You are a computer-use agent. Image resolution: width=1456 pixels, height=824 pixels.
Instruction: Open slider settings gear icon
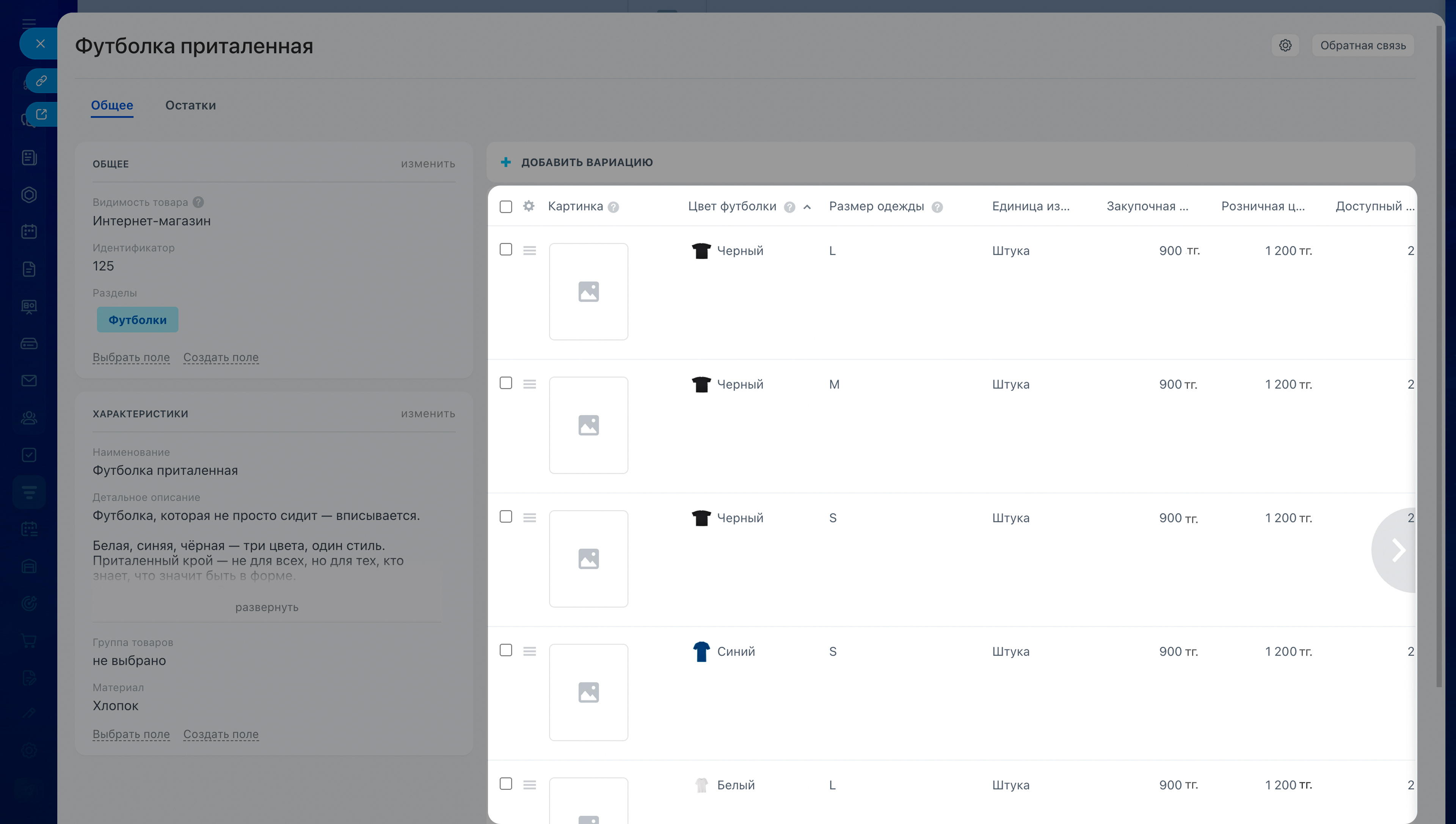[x=1285, y=45]
